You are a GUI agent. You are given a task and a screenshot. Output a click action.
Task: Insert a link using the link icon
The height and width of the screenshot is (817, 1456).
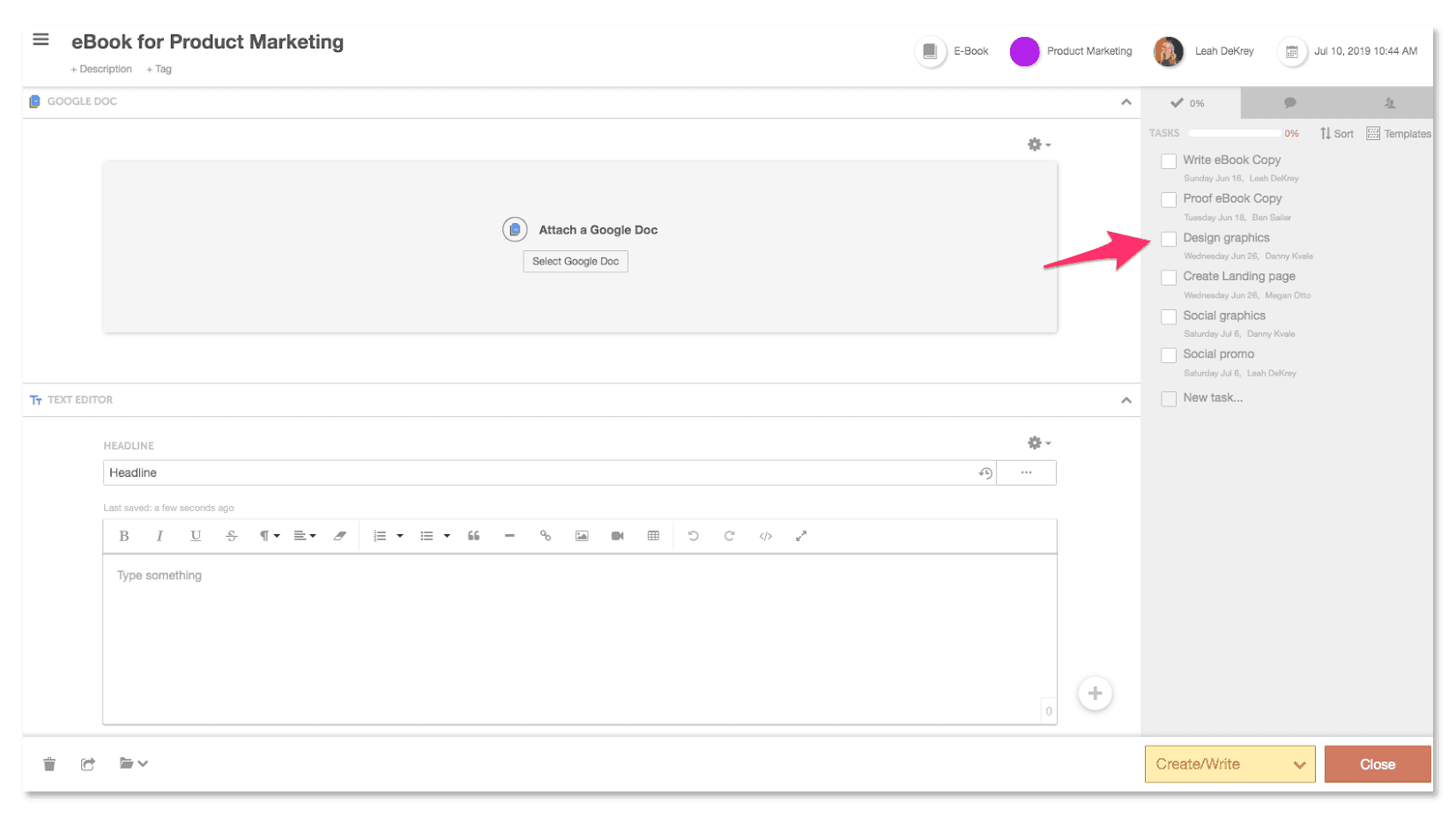point(546,536)
